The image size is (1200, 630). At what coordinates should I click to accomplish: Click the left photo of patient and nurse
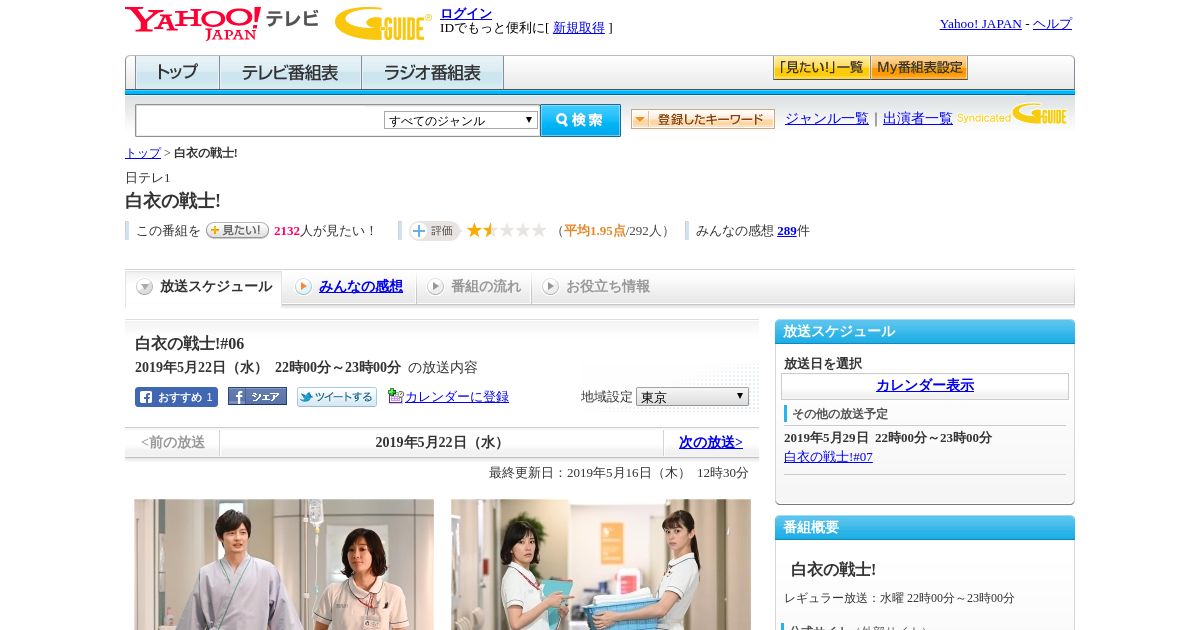tap(284, 564)
